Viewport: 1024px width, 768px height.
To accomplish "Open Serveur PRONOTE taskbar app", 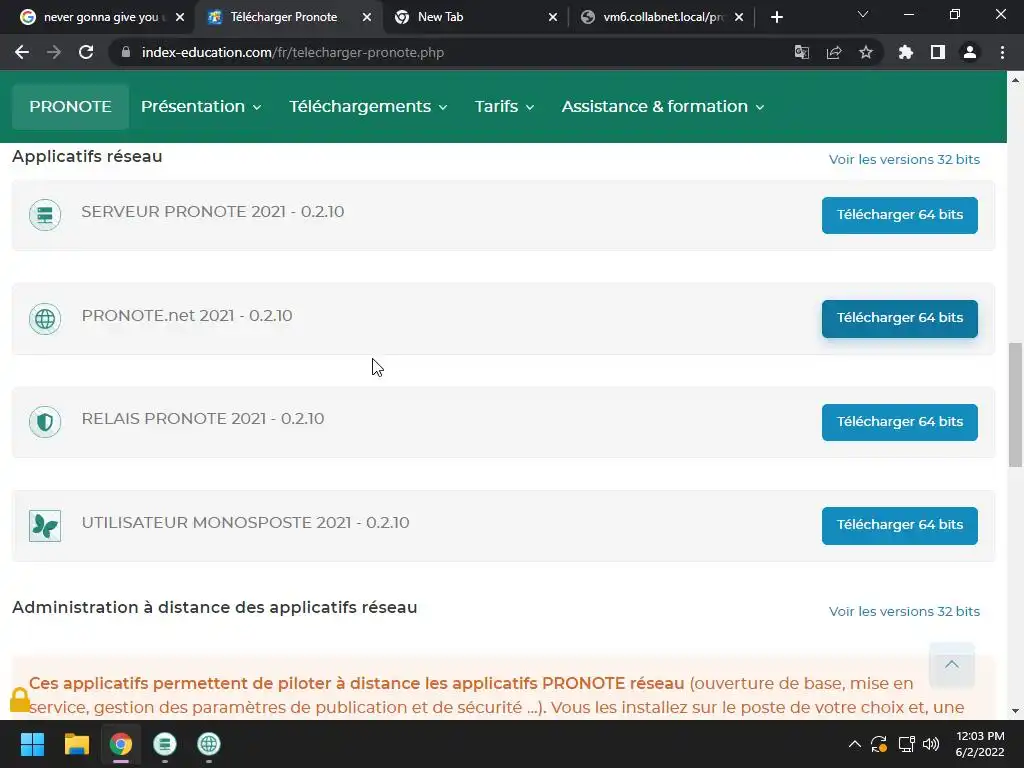I will click(x=165, y=744).
